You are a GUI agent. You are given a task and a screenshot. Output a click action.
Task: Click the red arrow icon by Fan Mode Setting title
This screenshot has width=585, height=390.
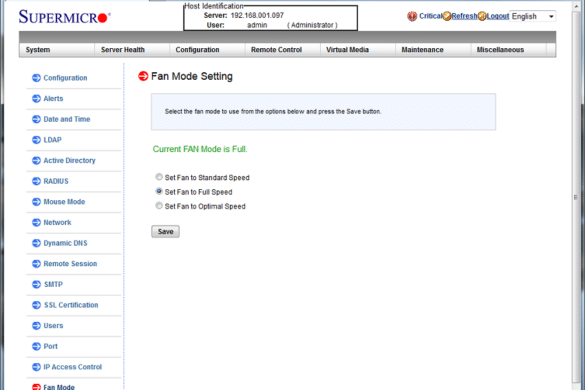pos(143,76)
